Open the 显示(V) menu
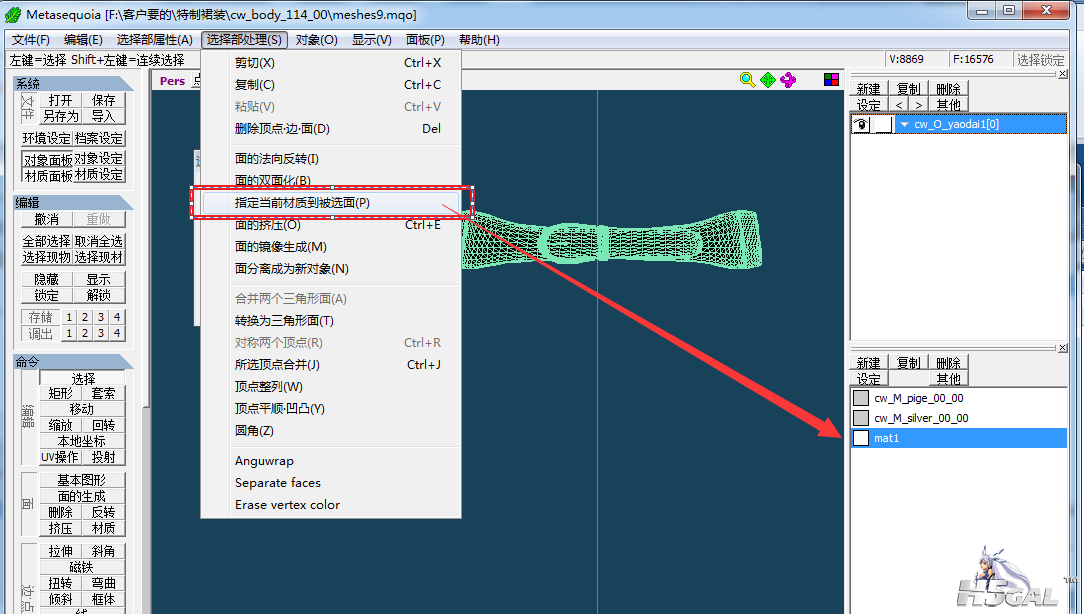1084x614 pixels. 371,40
